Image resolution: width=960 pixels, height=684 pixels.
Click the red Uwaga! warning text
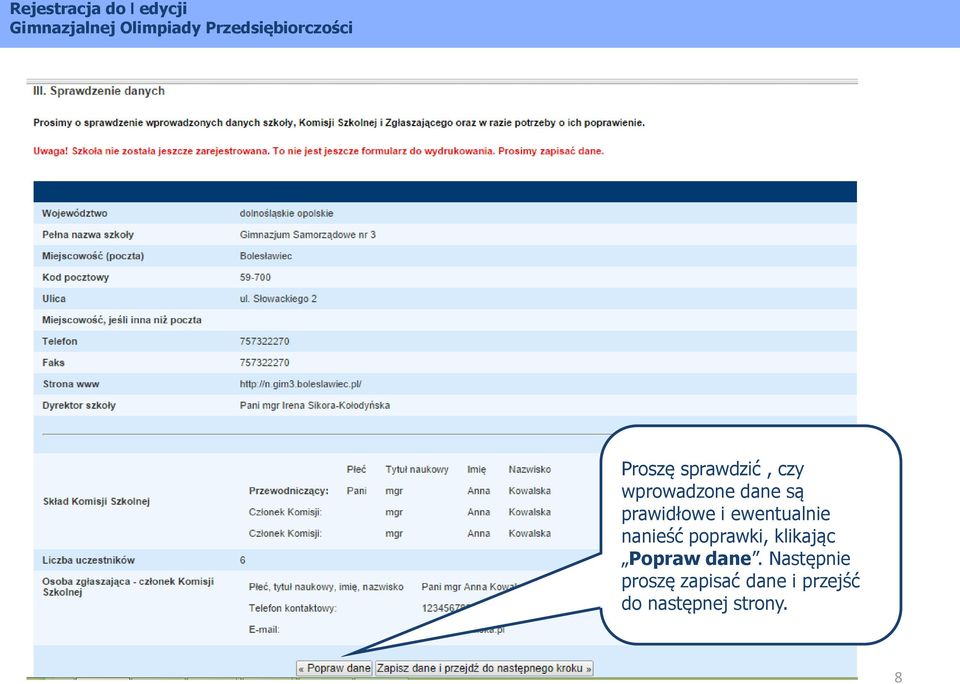pyautogui.click(x=318, y=151)
